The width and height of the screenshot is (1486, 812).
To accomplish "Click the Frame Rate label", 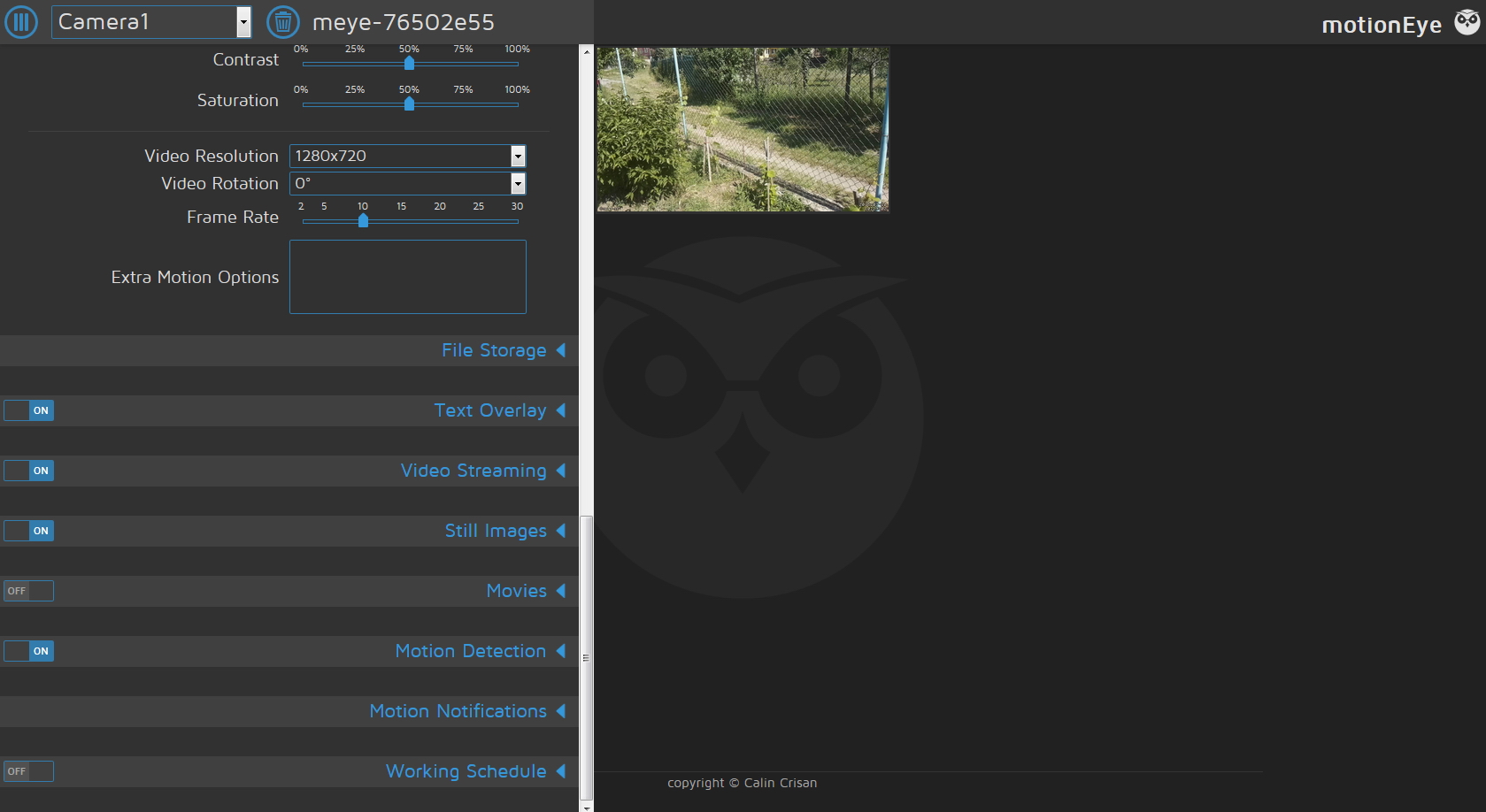I will click(233, 217).
